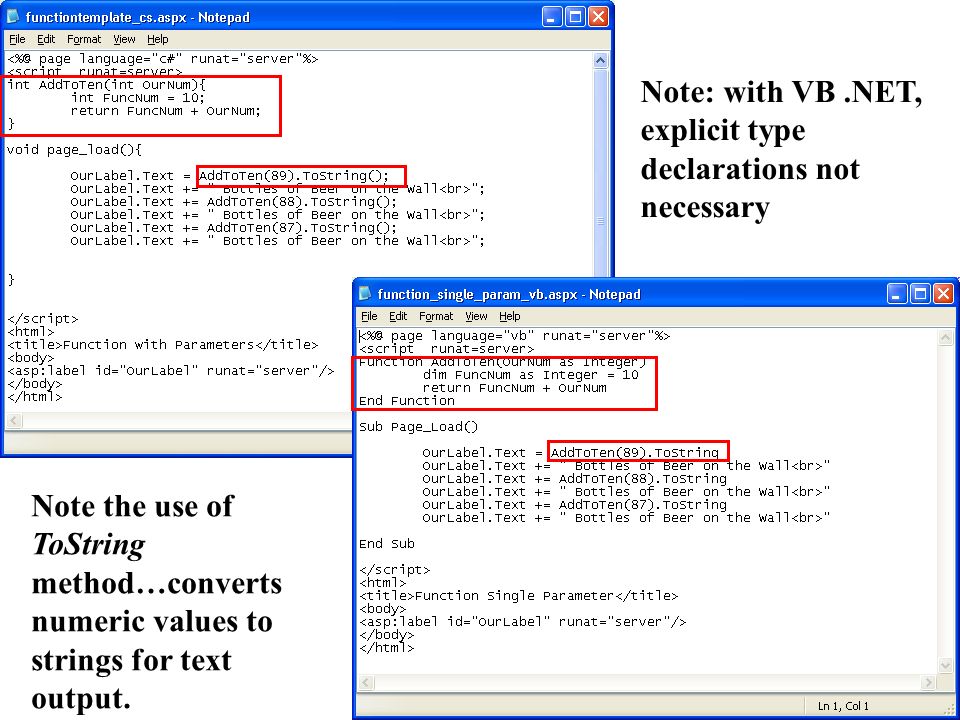Click the 'Ln 1, Col 1' status bar entry

pyautogui.click(x=843, y=706)
